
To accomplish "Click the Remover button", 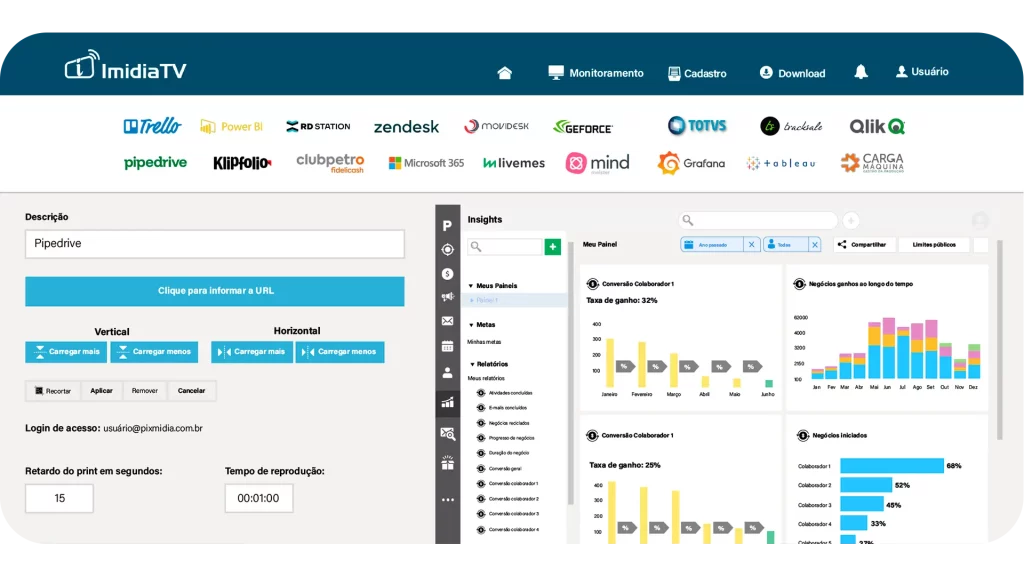I will click(x=144, y=391).
